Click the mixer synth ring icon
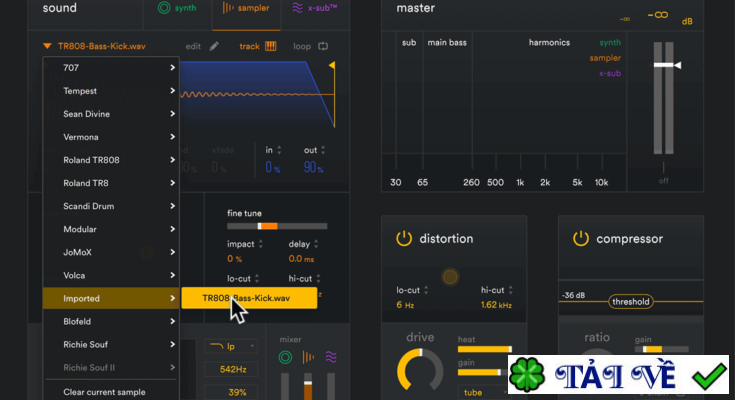 click(285, 357)
